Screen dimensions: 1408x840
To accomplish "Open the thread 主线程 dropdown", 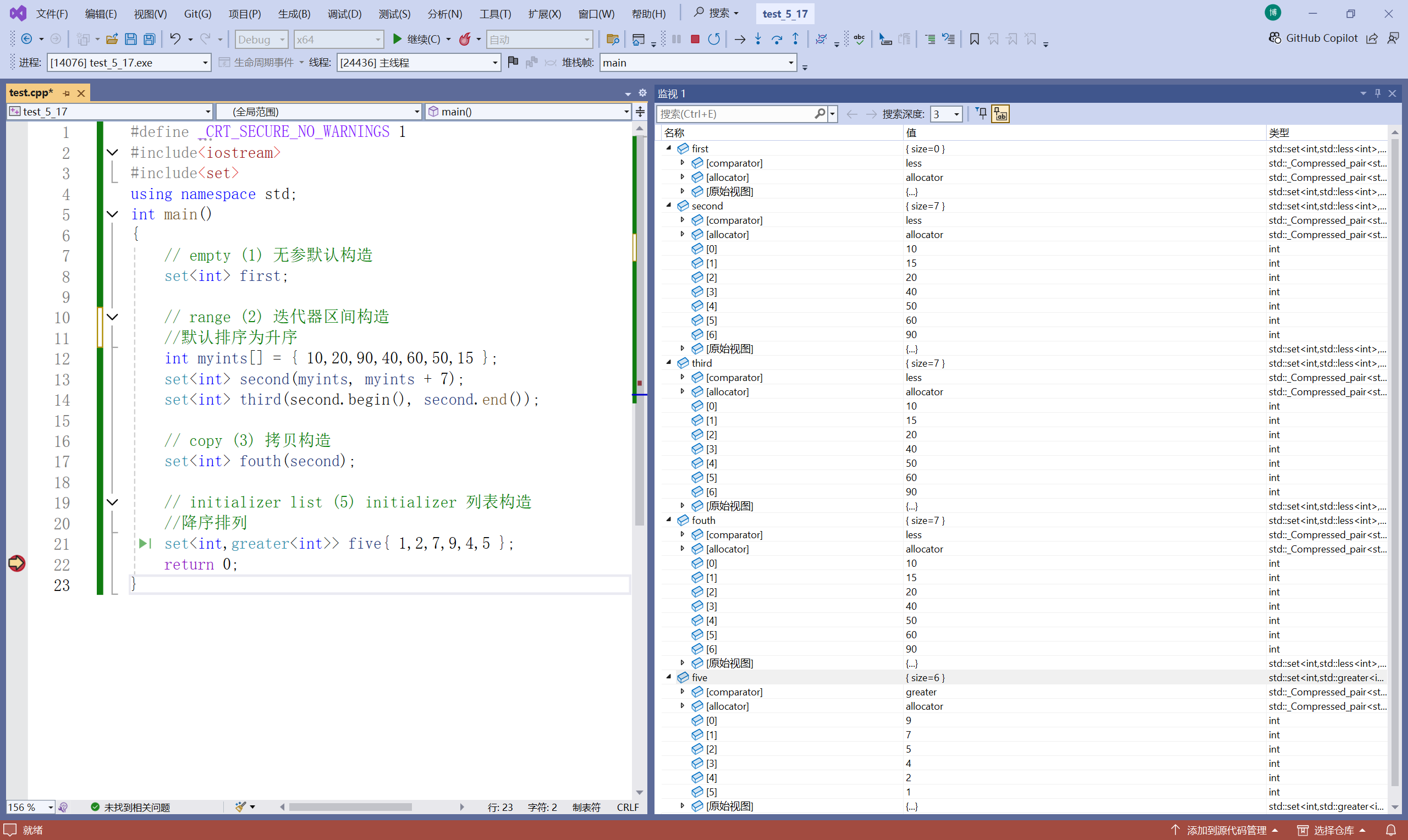I will point(495,63).
